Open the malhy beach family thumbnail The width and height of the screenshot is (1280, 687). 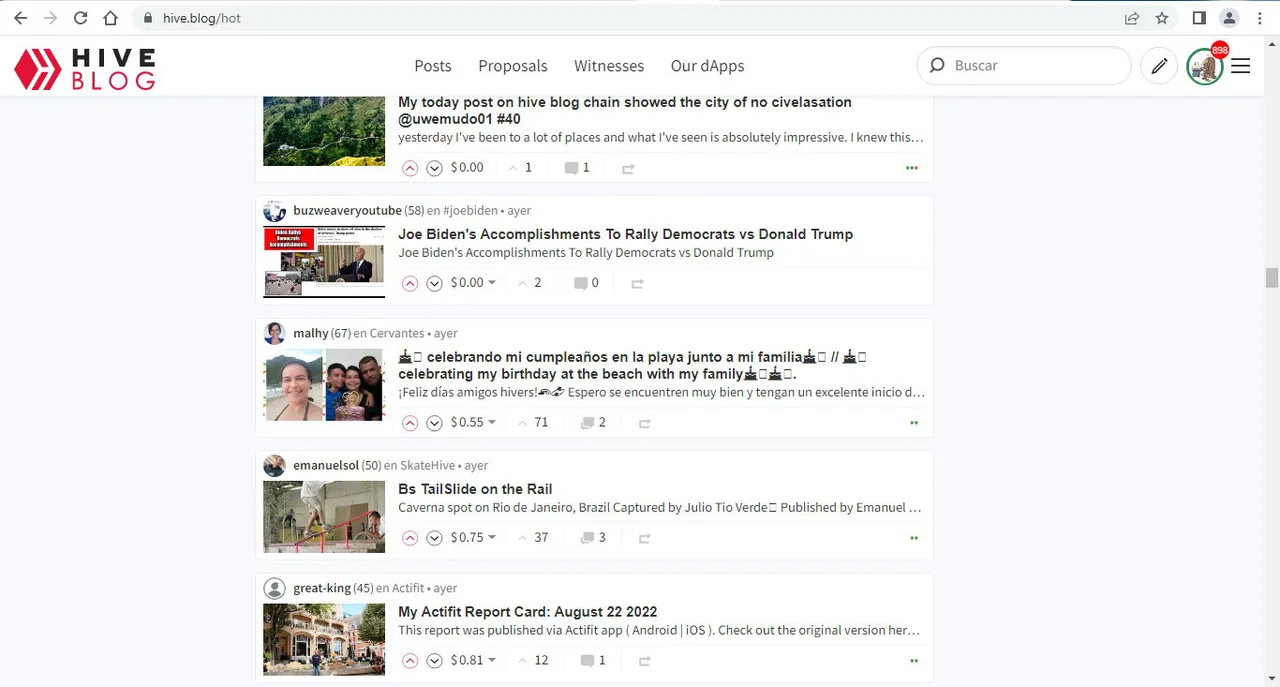pyautogui.click(x=324, y=385)
